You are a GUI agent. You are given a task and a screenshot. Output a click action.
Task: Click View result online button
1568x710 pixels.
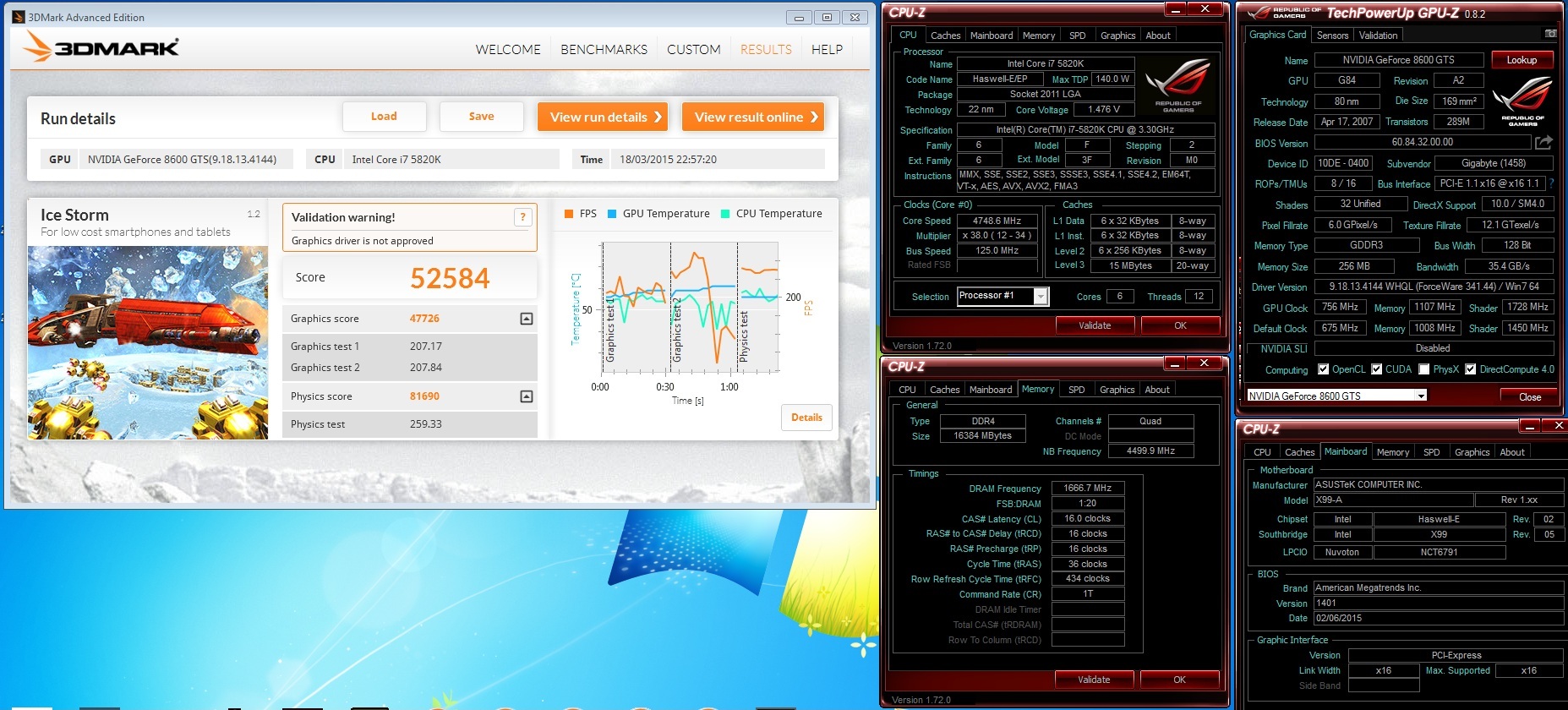pyautogui.click(x=753, y=117)
